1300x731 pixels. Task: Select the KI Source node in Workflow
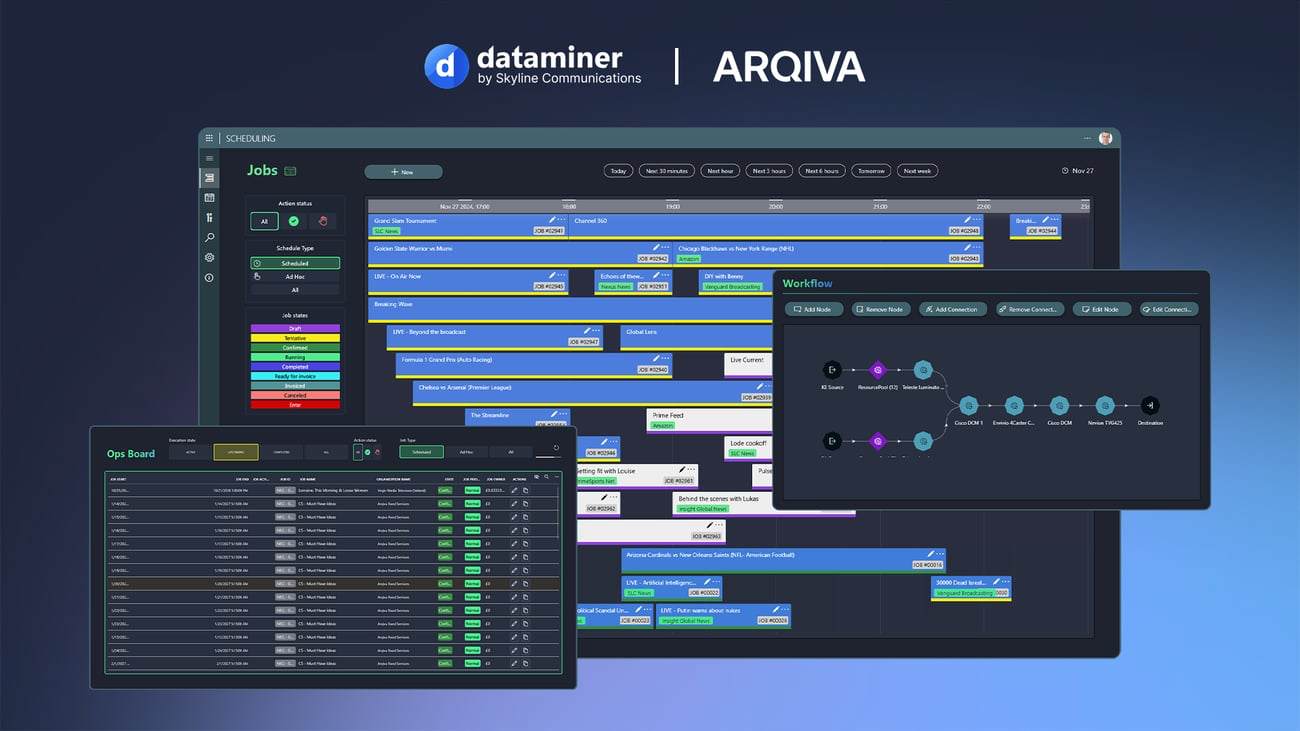point(832,370)
